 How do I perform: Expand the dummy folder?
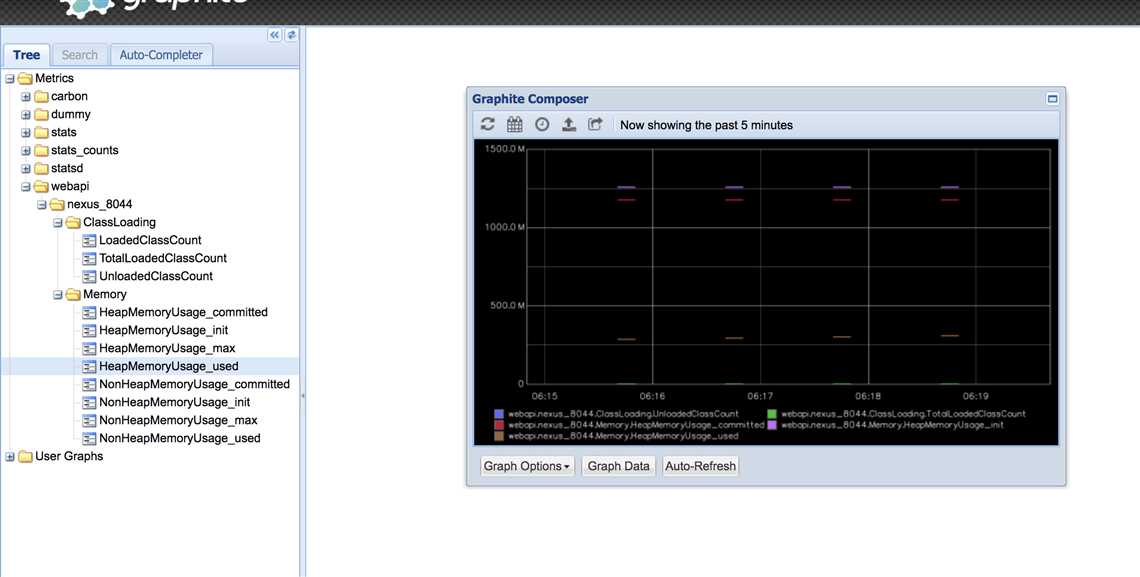[x=25, y=115]
